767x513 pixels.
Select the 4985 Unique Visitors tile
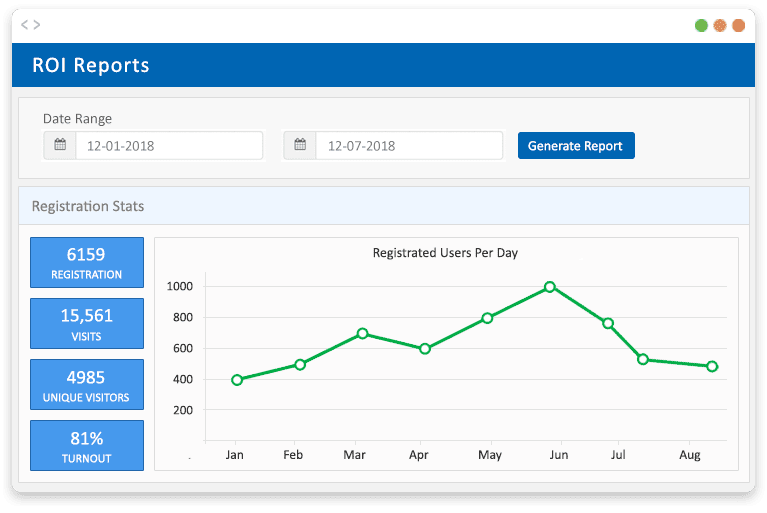[x=87, y=385]
